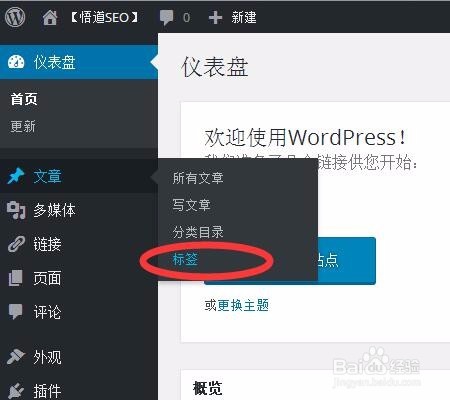Click the 外观 paintbrush icon
This screenshot has height=400, width=450.
16,356
